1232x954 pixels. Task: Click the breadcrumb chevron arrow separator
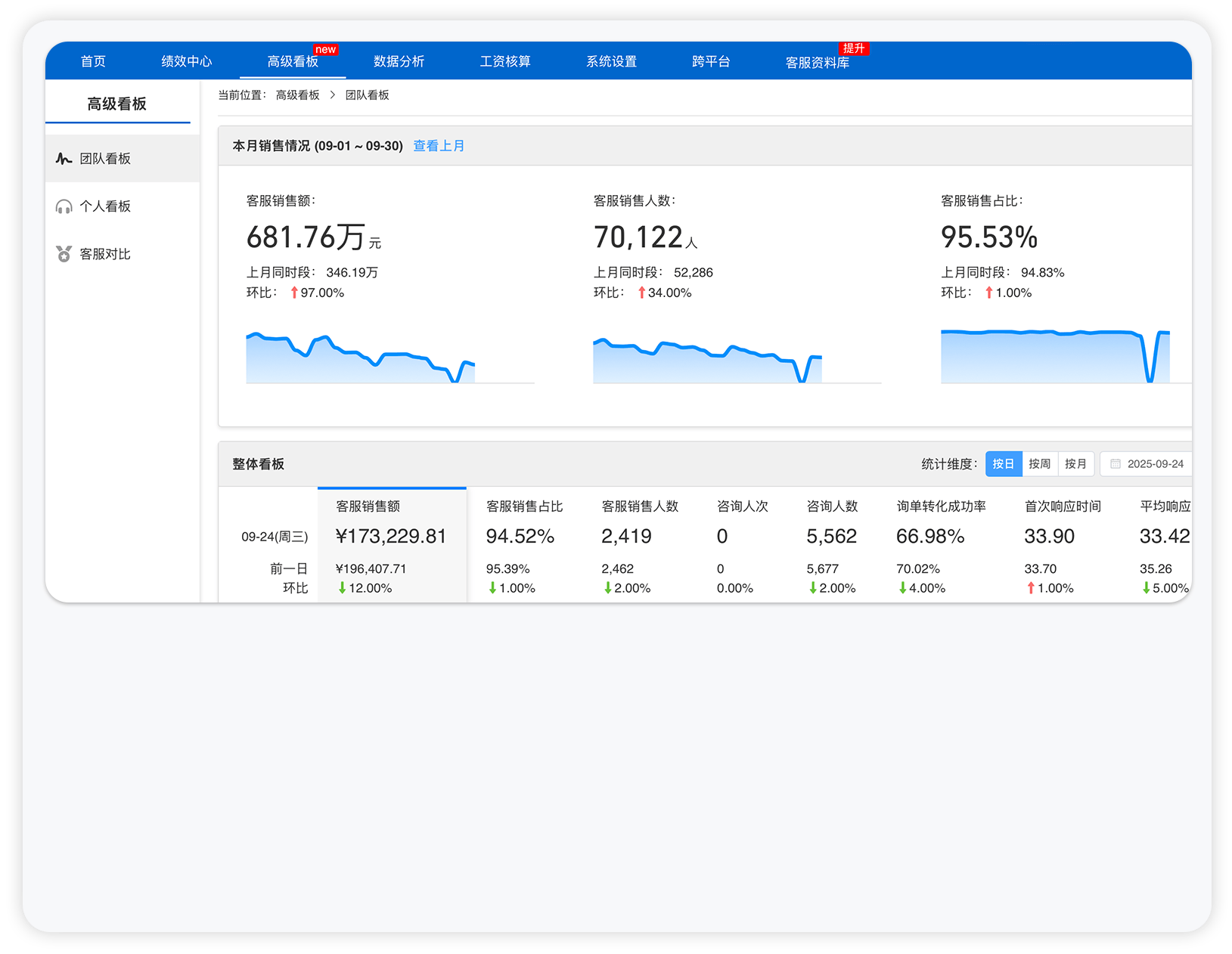click(x=332, y=95)
